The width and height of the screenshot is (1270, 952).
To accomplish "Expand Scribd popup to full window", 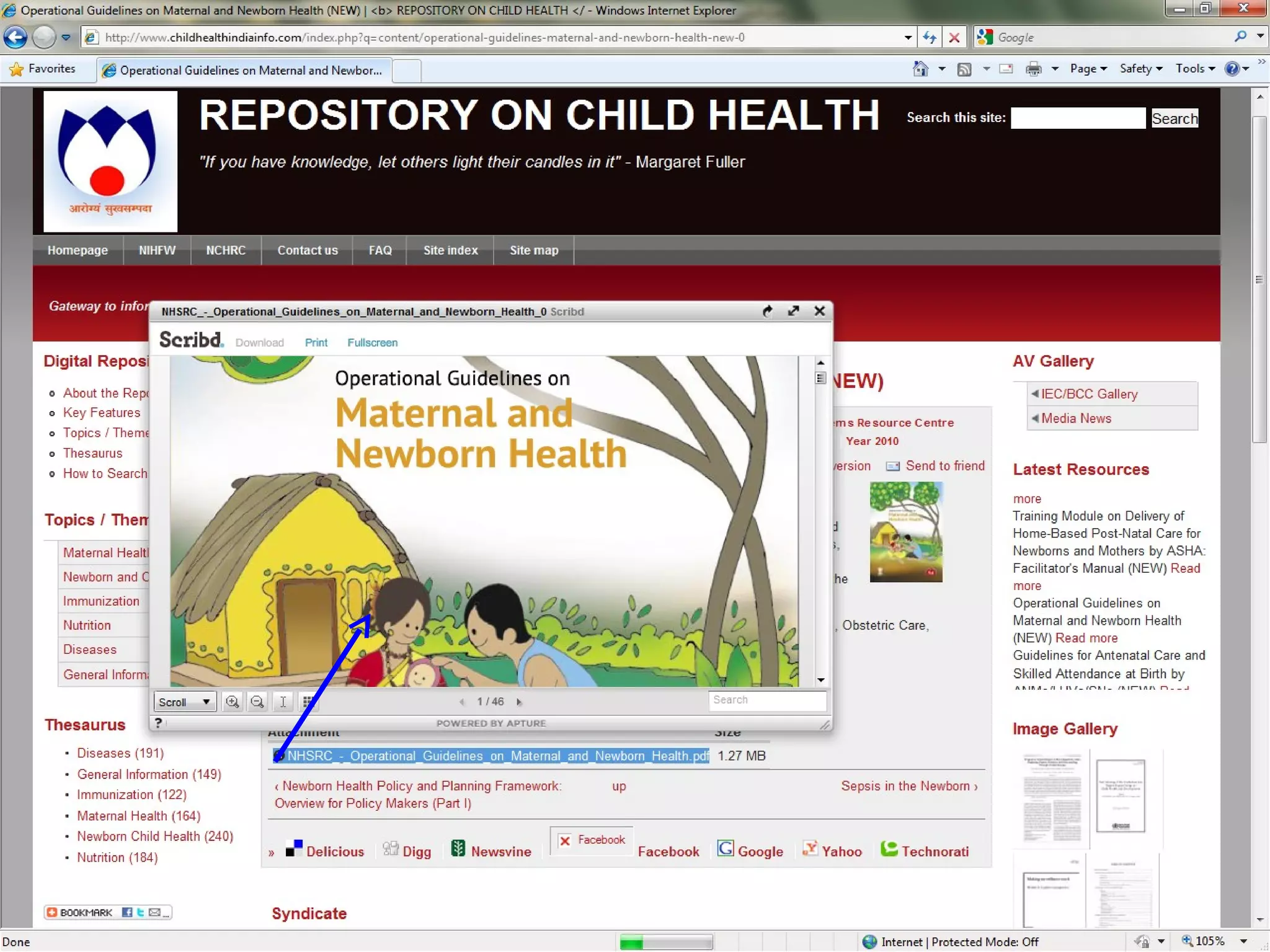I will pos(793,311).
